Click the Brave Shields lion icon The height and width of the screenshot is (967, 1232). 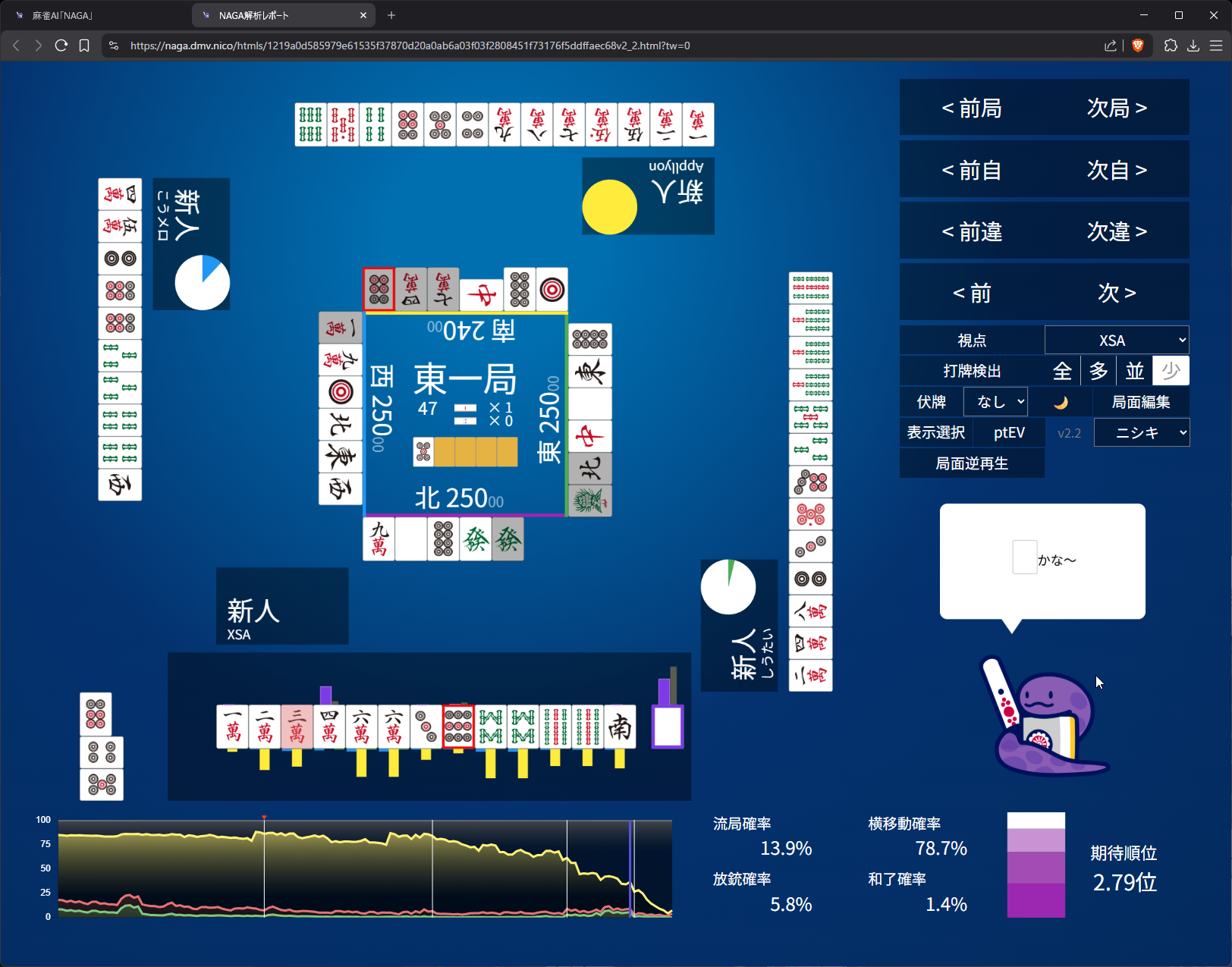click(x=1137, y=46)
